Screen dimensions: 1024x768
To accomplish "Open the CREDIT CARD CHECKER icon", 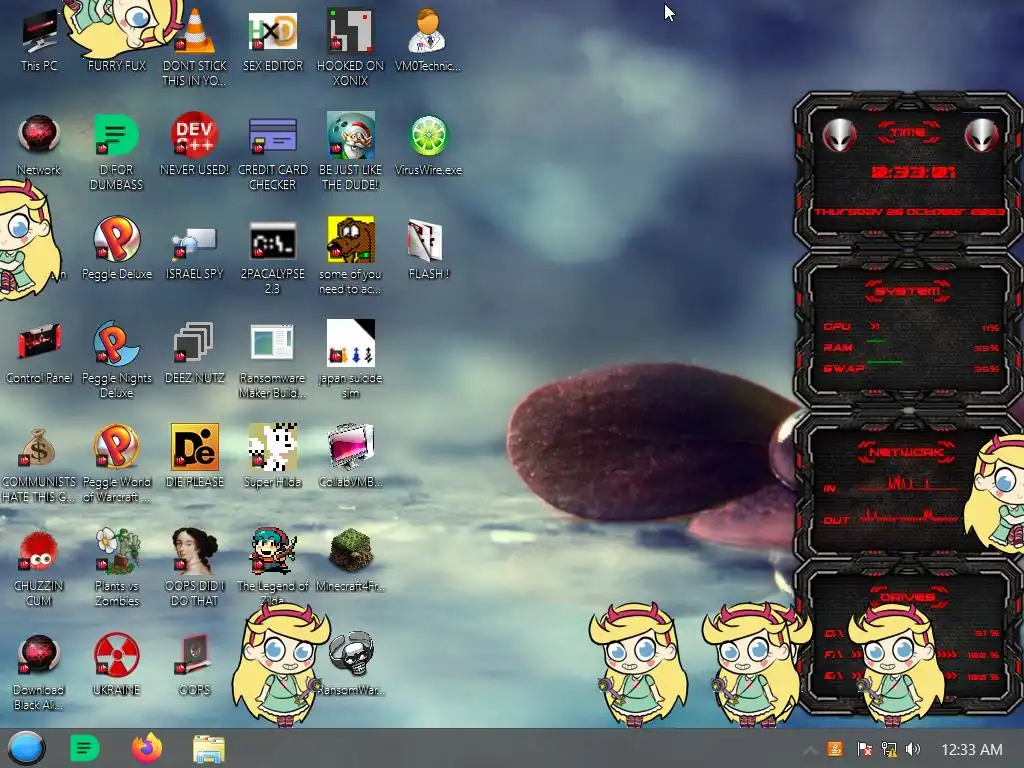I will [272, 152].
